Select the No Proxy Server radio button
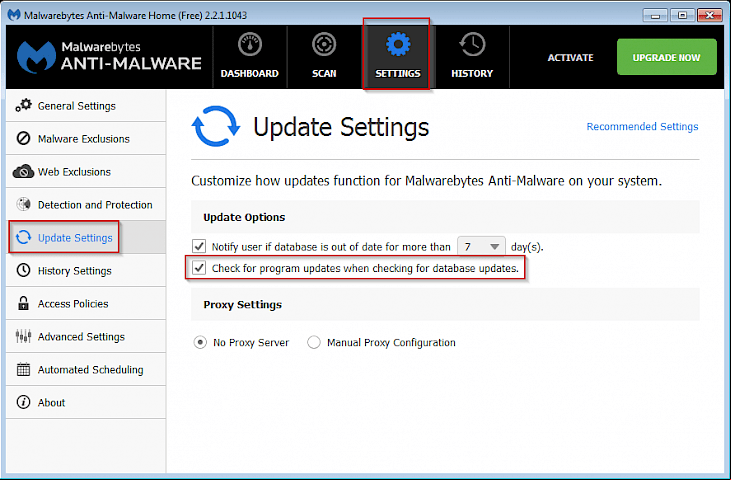This screenshot has width=731, height=480. click(200, 343)
